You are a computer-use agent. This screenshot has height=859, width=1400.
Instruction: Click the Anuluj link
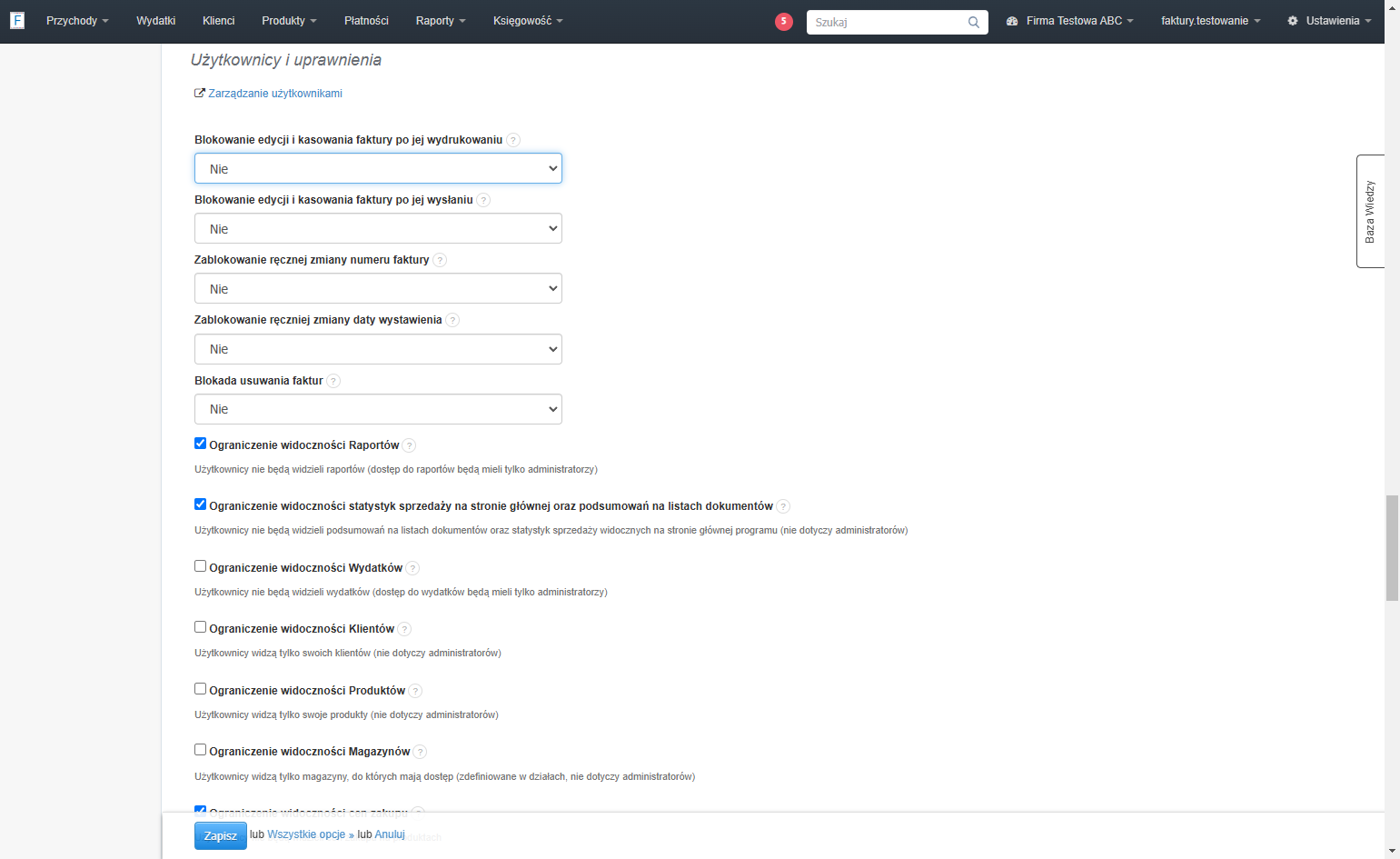pos(390,834)
